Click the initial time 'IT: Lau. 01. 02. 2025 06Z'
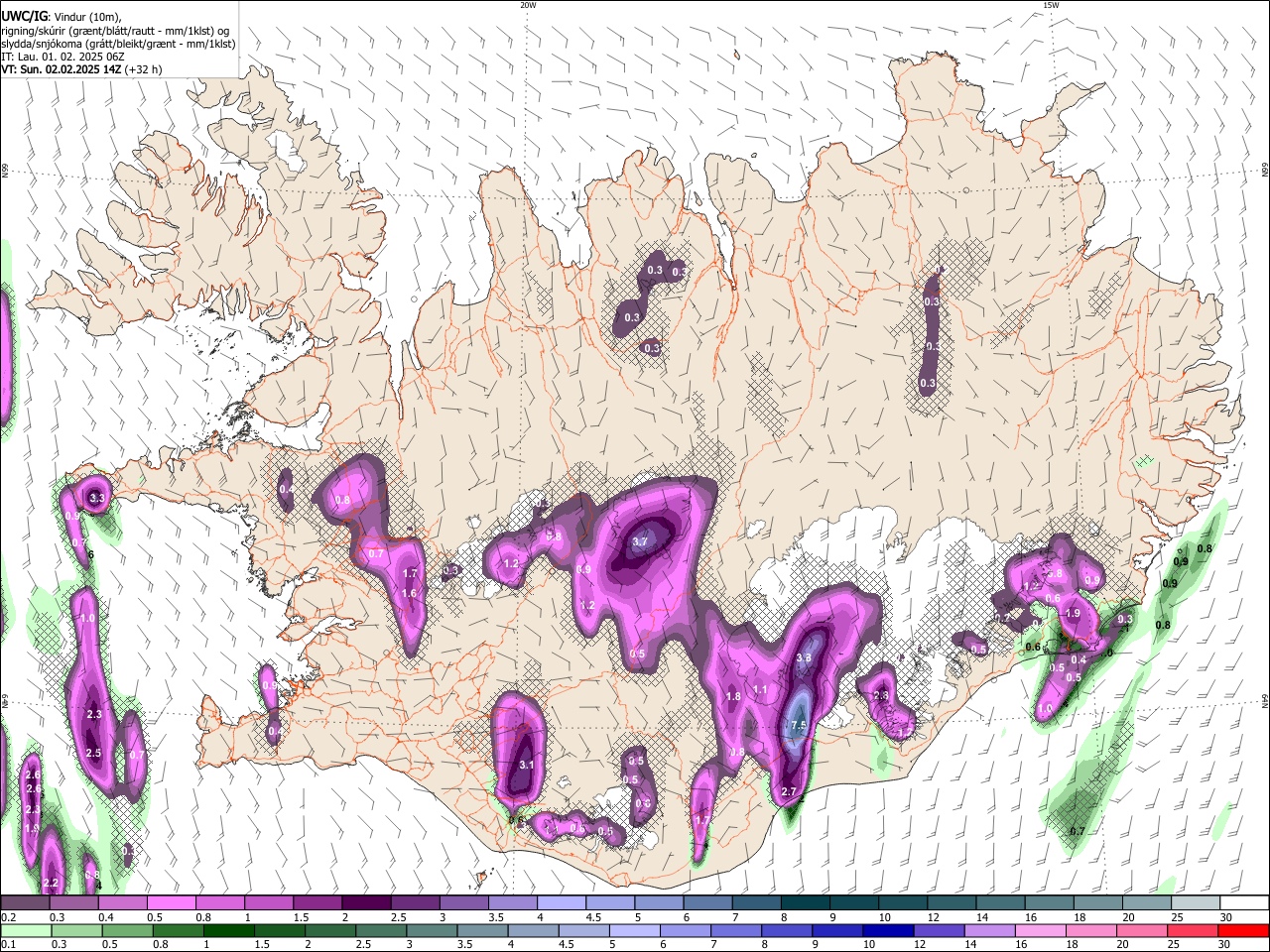 [63, 57]
